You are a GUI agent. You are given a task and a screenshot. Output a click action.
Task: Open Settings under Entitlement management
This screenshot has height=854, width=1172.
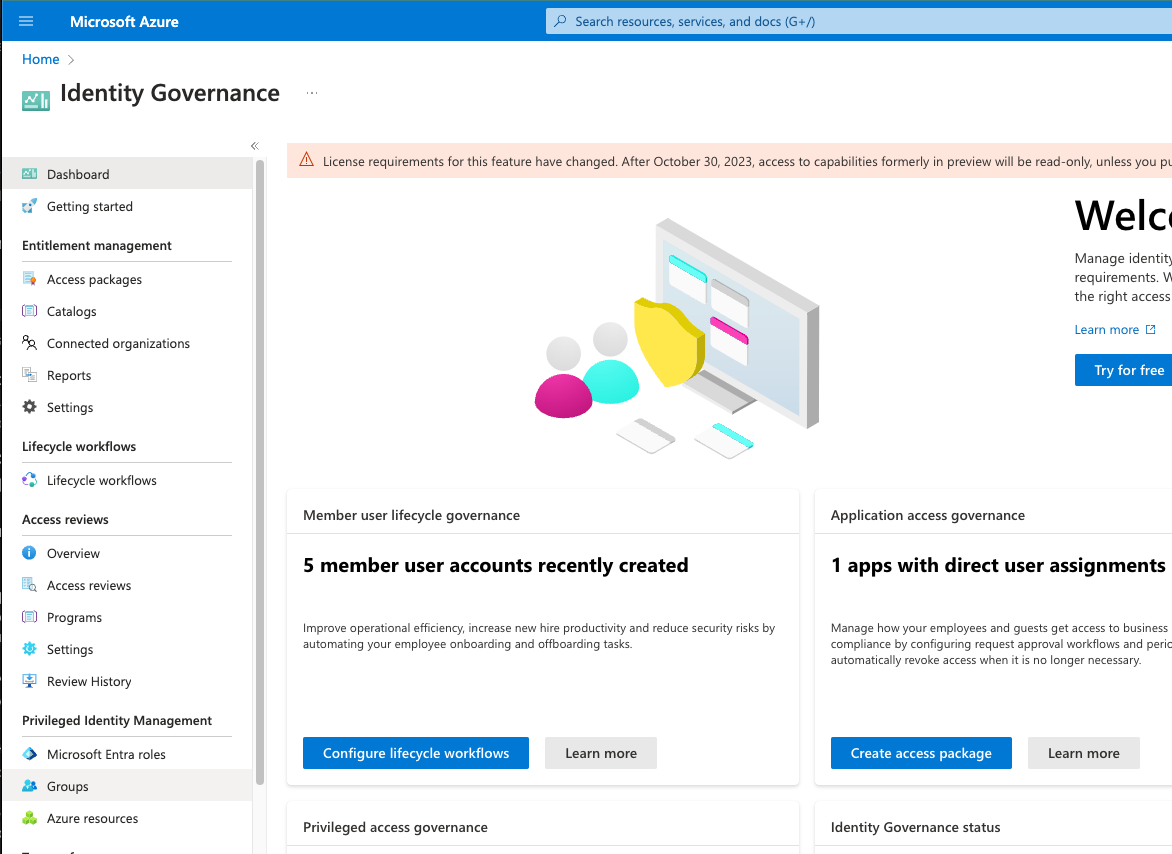[x=69, y=407]
